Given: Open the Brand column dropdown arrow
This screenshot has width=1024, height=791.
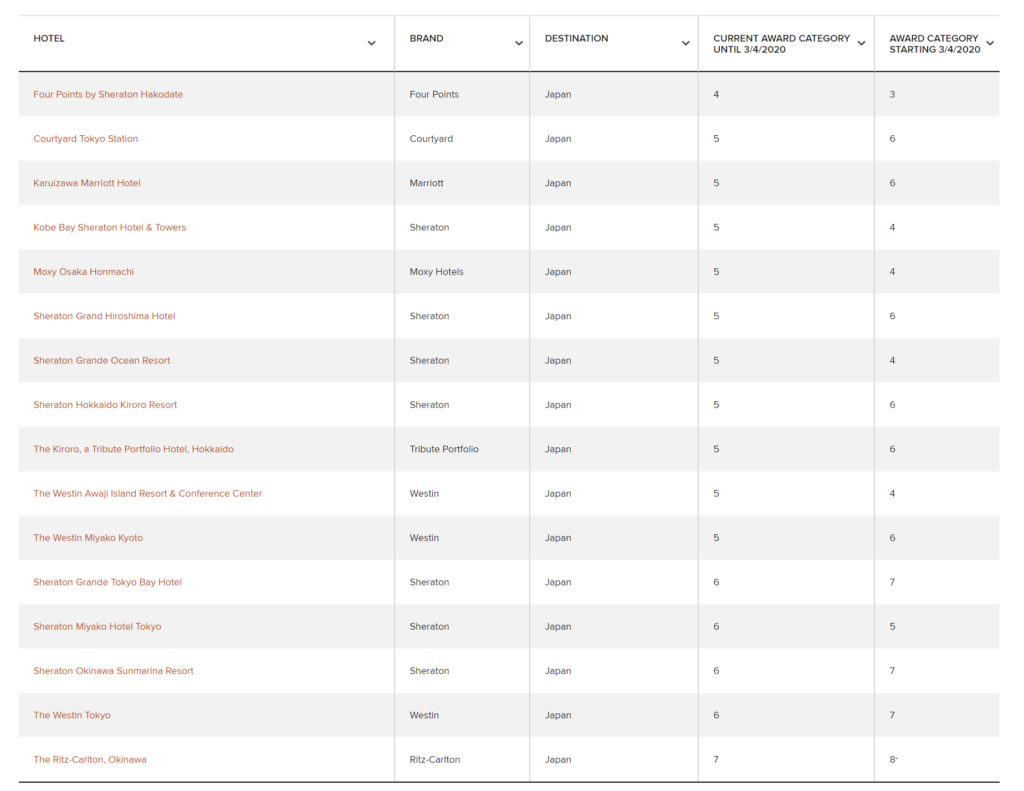Looking at the screenshot, I should (519, 43).
